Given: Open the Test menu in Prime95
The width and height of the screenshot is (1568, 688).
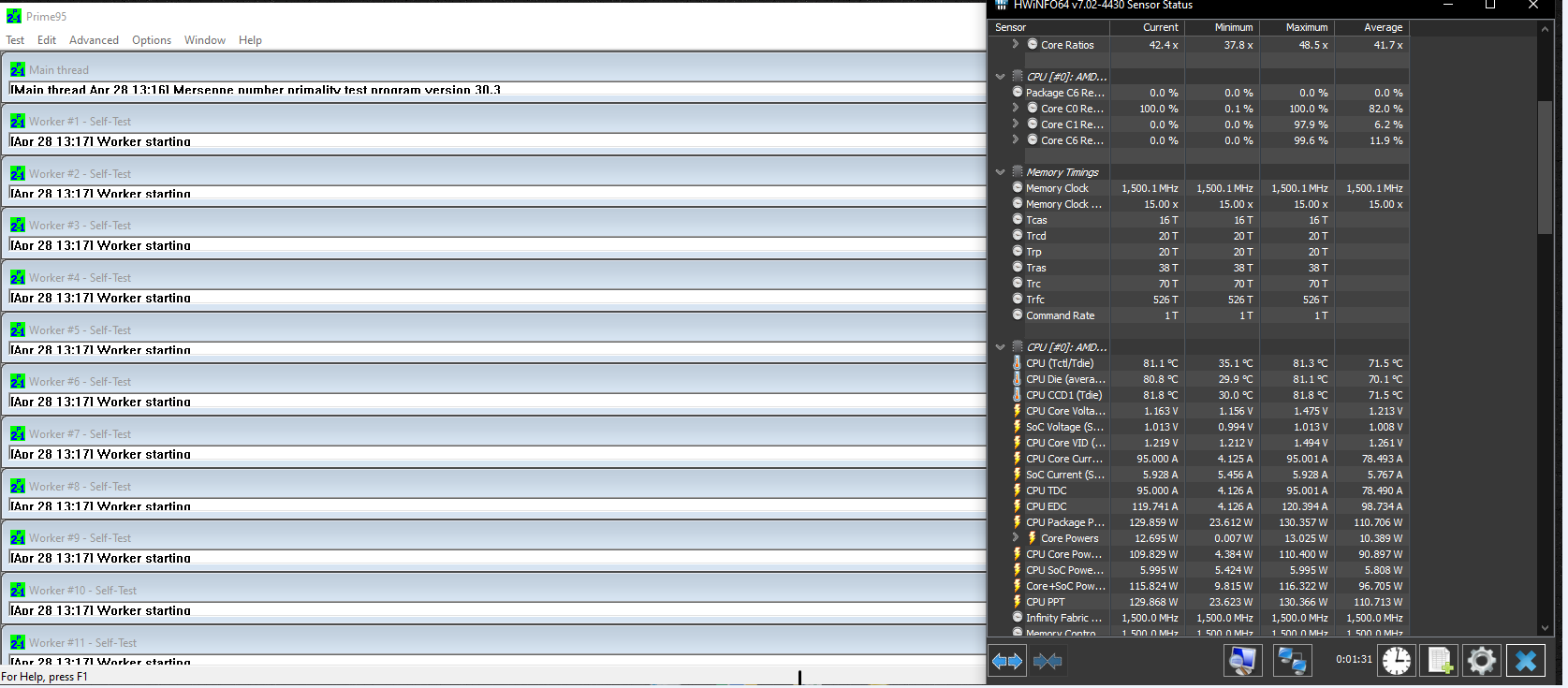Looking at the screenshot, I should pyautogui.click(x=15, y=40).
